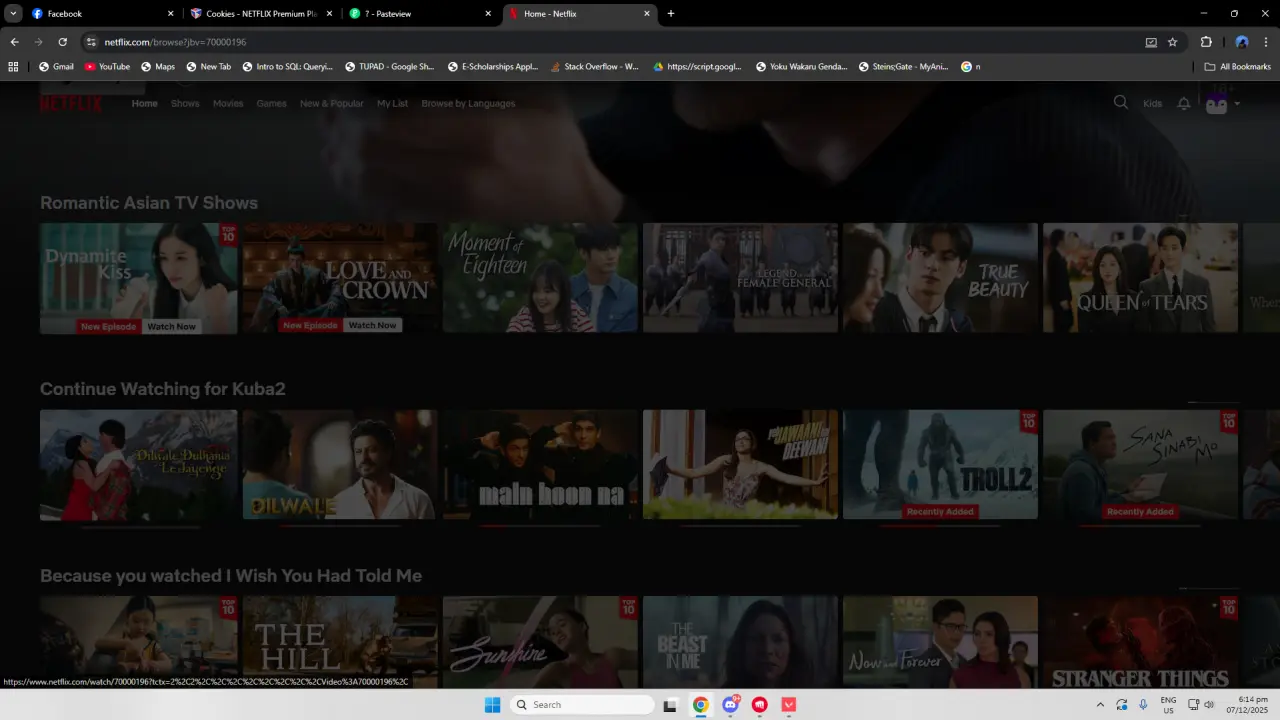Open the Stack Overflow bookmark
This screenshot has width=1280, height=720.
point(595,67)
